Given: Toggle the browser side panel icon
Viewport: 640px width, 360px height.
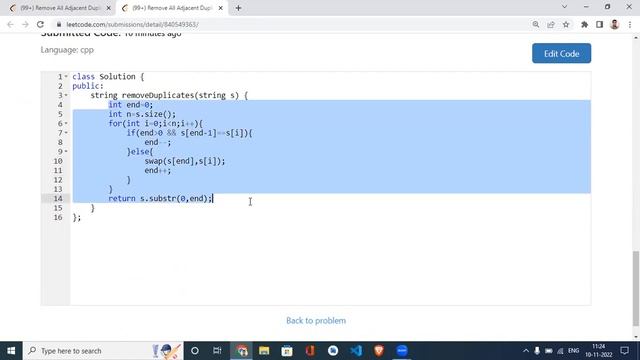Looking at the screenshot, I should point(599,24).
